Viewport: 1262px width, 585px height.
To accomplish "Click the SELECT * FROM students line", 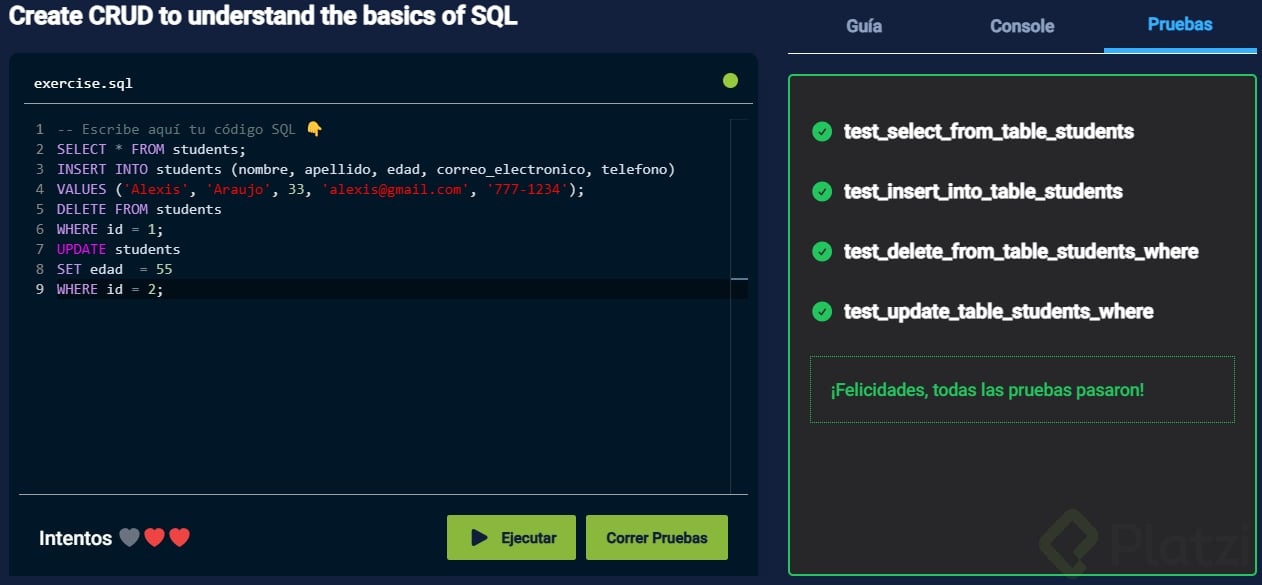I will pos(151,149).
